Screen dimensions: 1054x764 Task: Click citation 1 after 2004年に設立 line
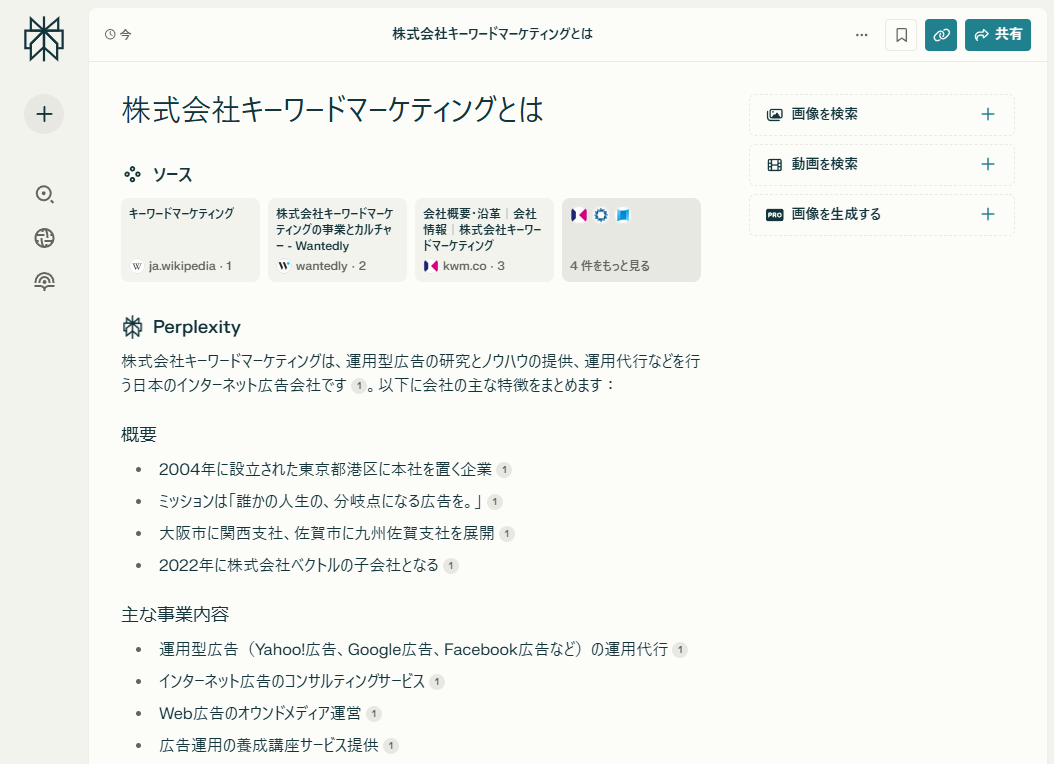tap(504, 470)
